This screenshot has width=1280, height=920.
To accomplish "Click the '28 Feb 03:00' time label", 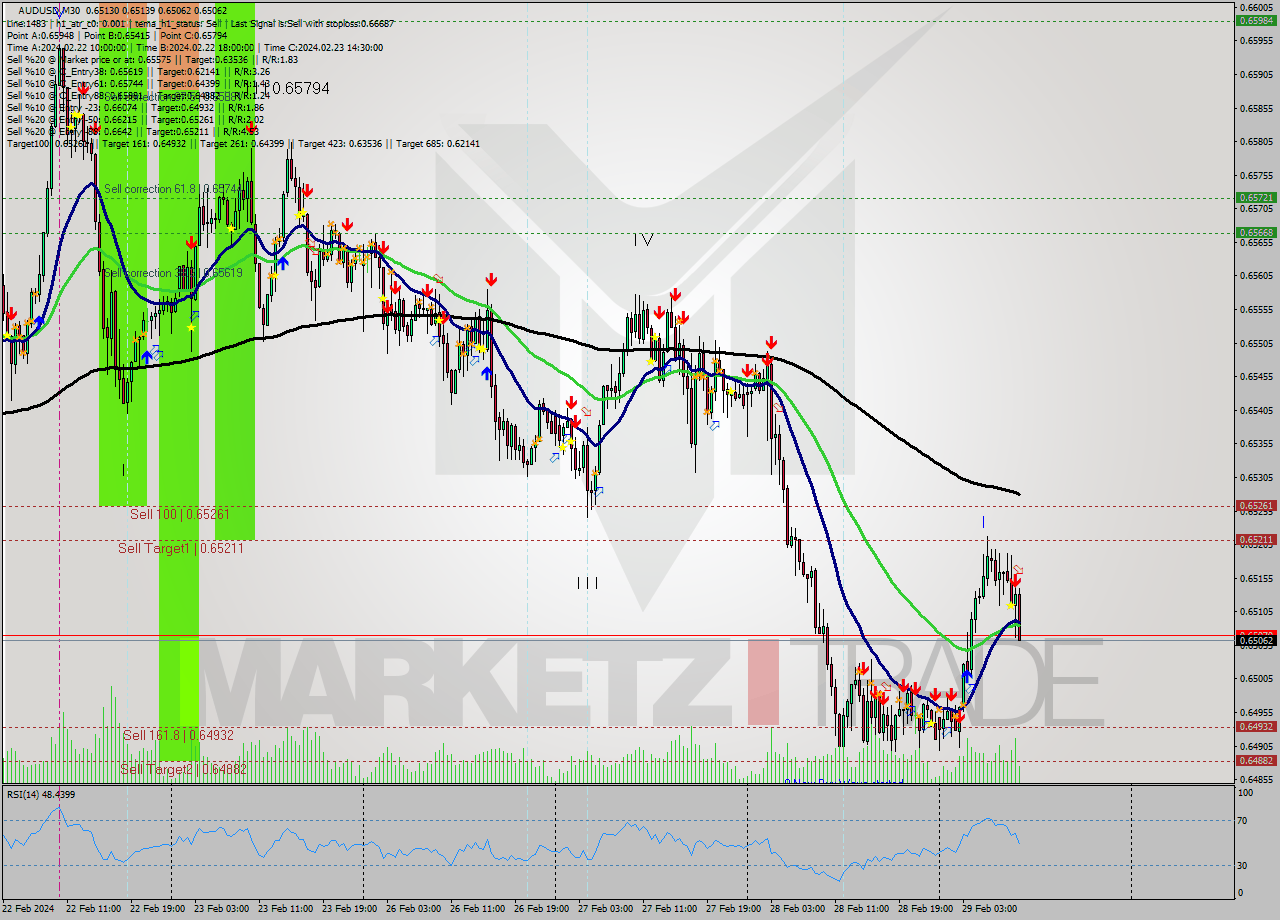I will (x=798, y=909).
